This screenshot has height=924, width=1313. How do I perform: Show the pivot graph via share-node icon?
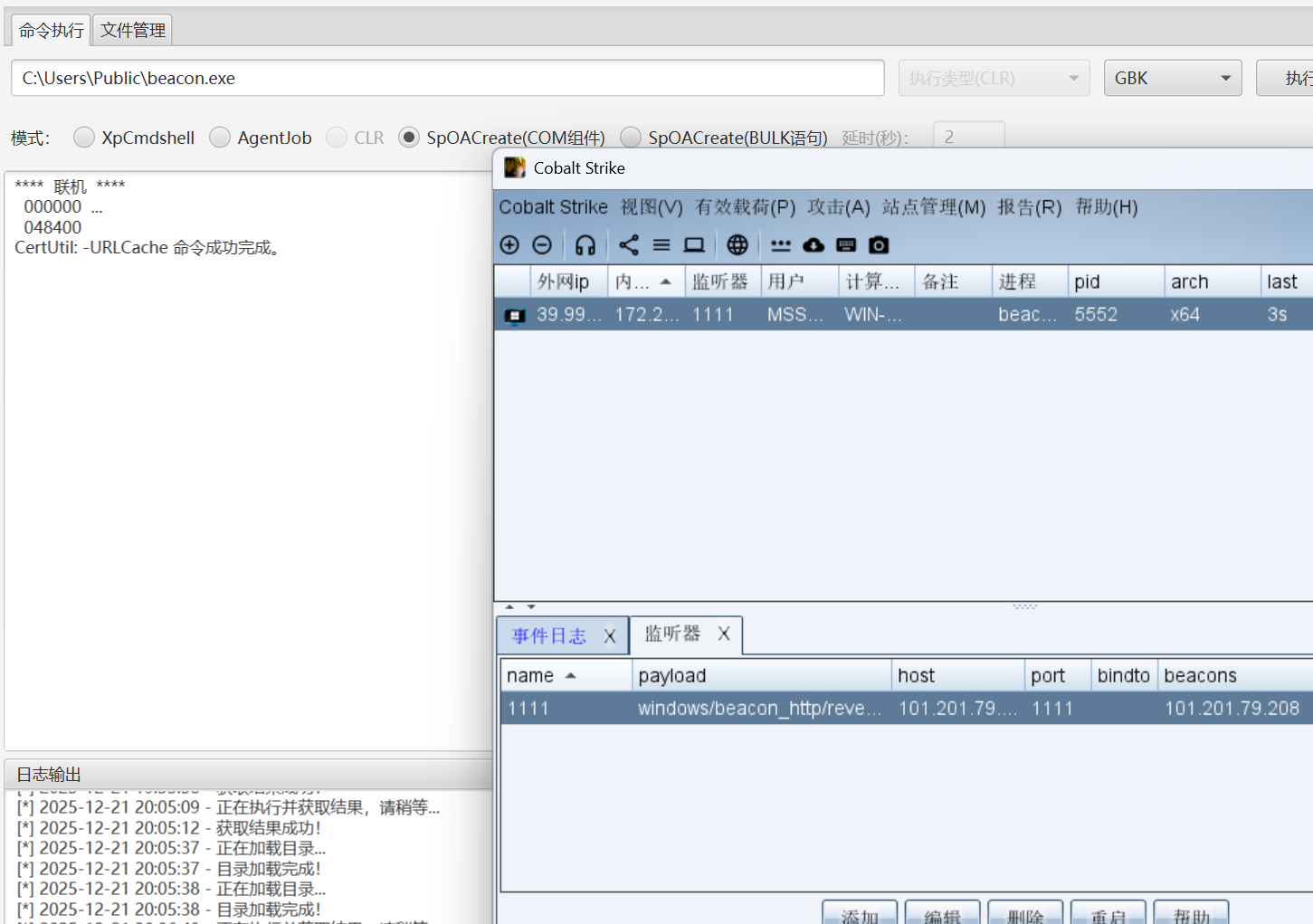(629, 245)
